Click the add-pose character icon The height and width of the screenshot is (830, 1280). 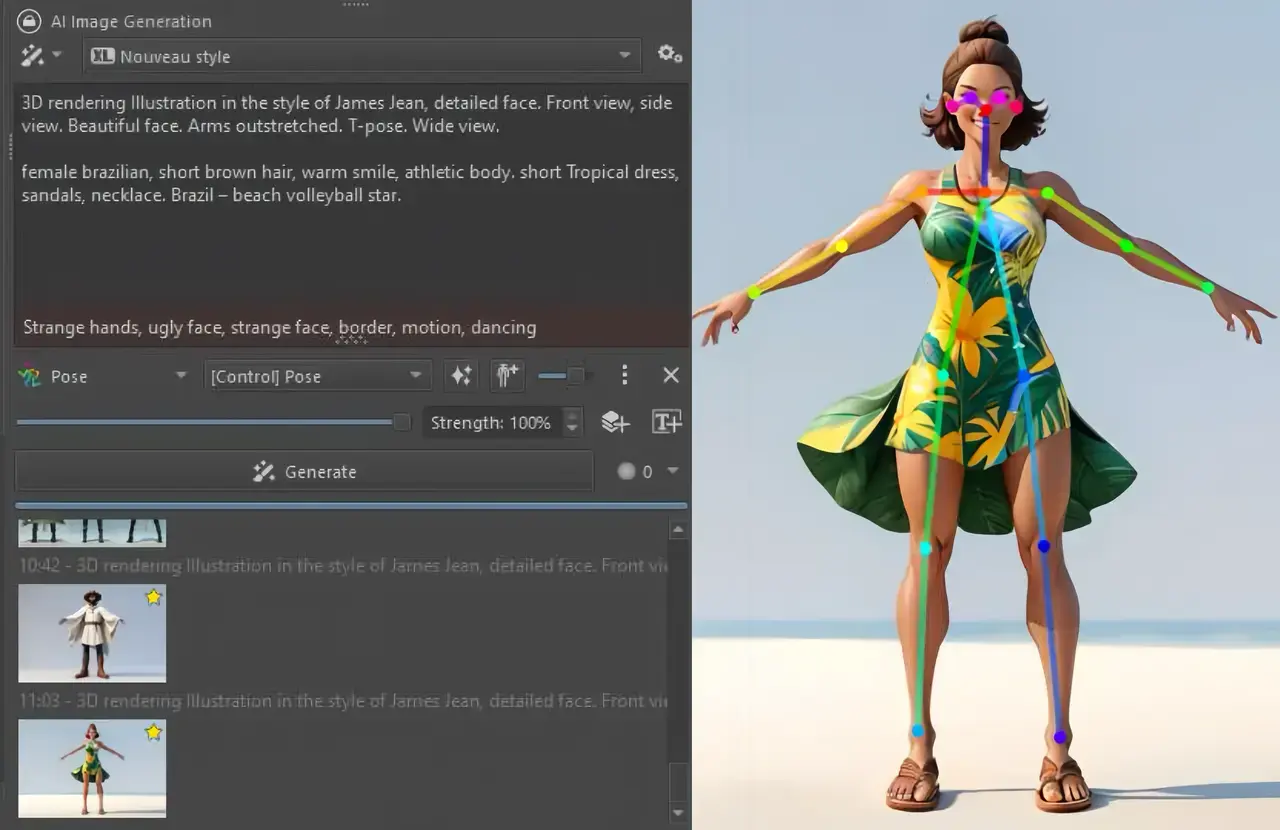[x=506, y=375]
